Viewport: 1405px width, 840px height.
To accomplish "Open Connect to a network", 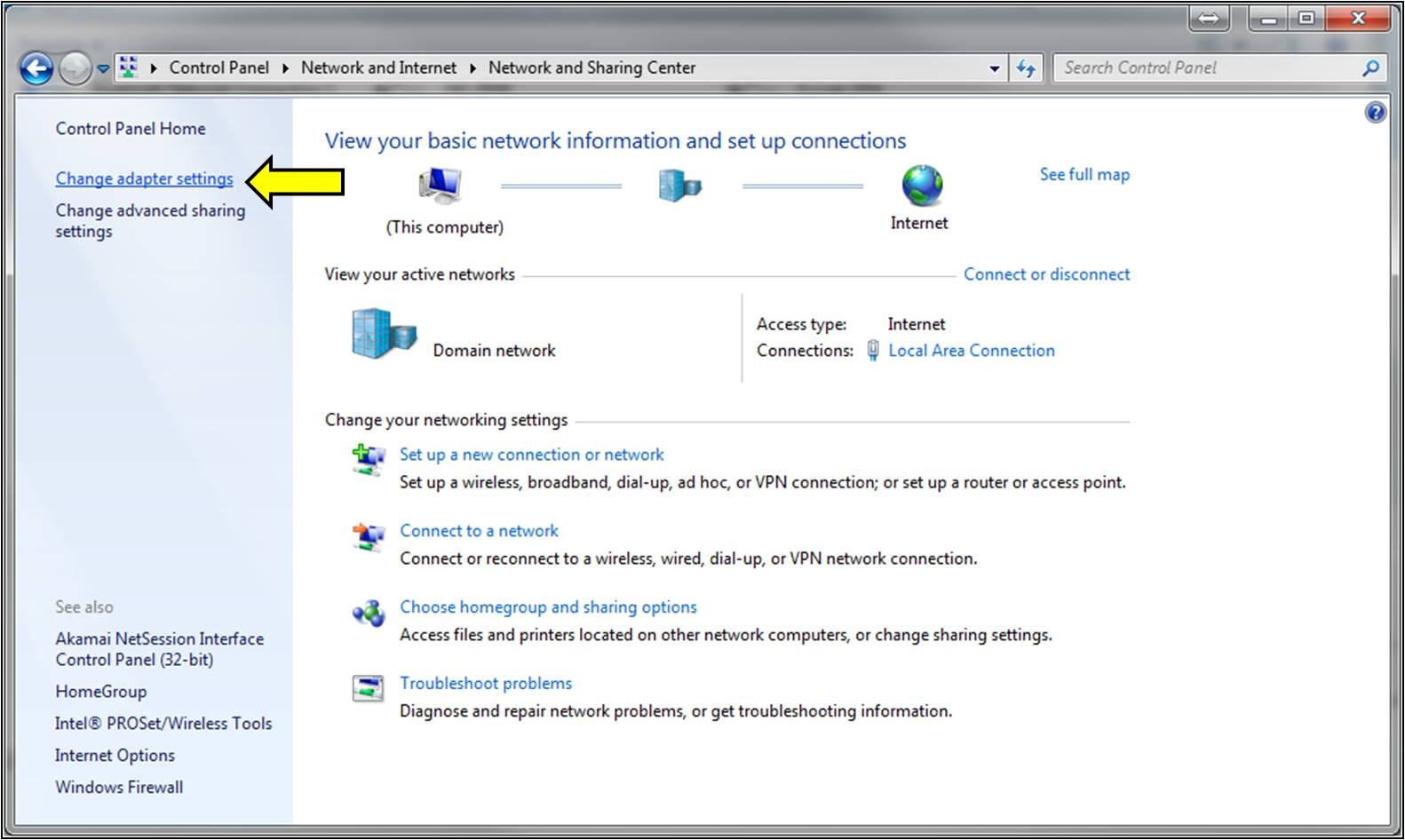I will [x=479, y=531].
